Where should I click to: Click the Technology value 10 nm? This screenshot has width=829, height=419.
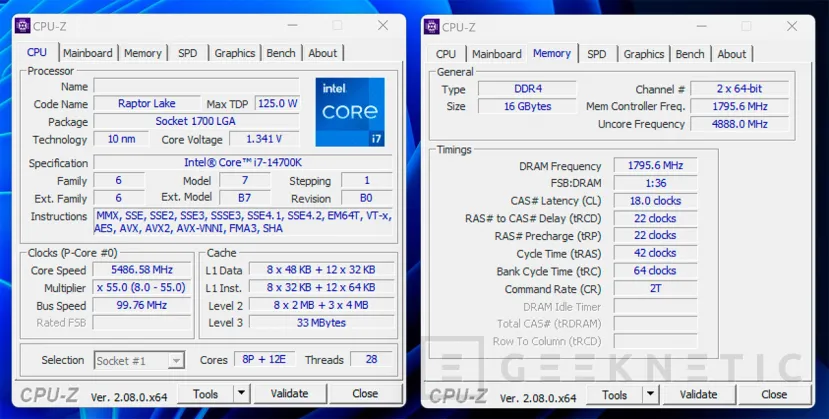(x=121, y=139)
